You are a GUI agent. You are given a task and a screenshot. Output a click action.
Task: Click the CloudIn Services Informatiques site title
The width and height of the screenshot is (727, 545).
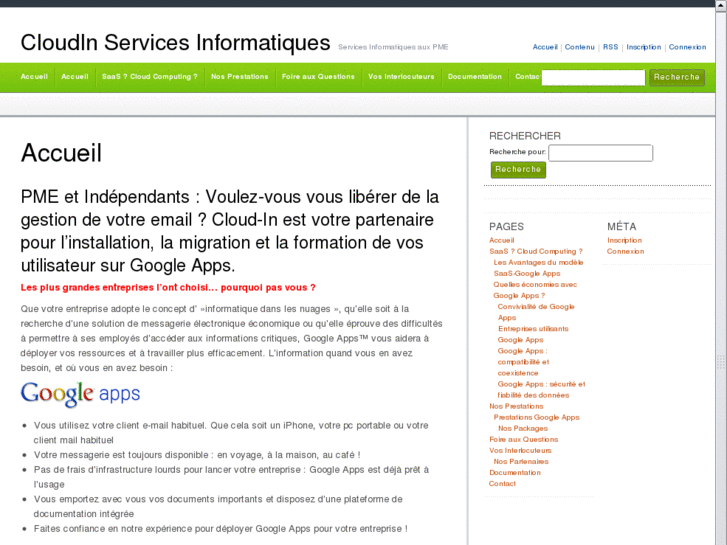[175, 42]
